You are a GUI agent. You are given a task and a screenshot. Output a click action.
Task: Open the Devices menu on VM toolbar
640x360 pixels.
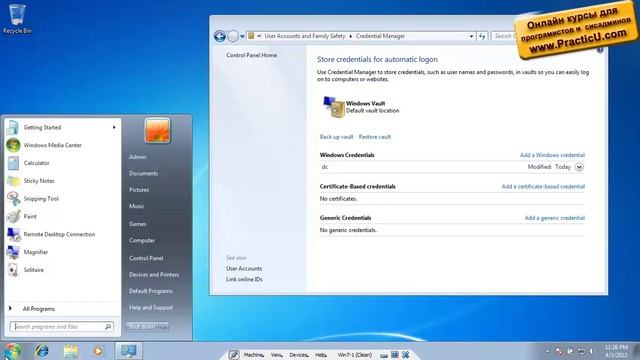299,355
